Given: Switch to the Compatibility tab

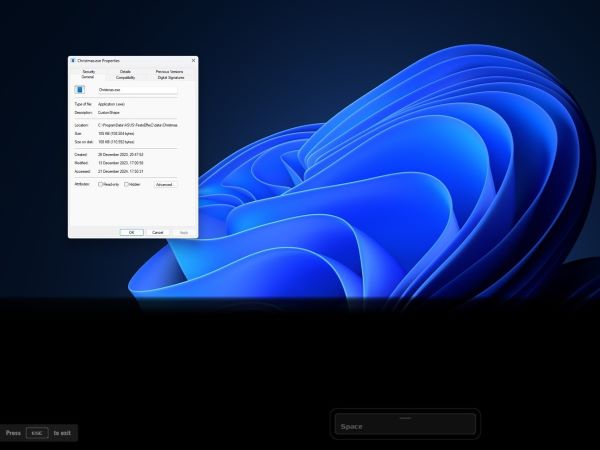Looking at the screenshot, I should click(126, 77).
